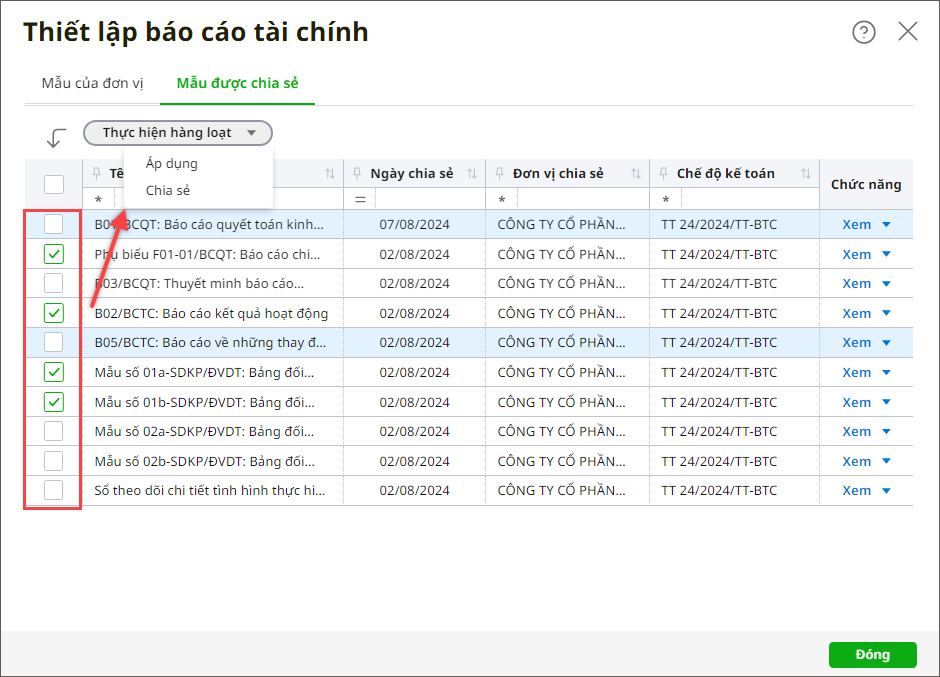Click the green Đóng button
The height and width of the screenshot is (677, 940).
pos(872,655)
